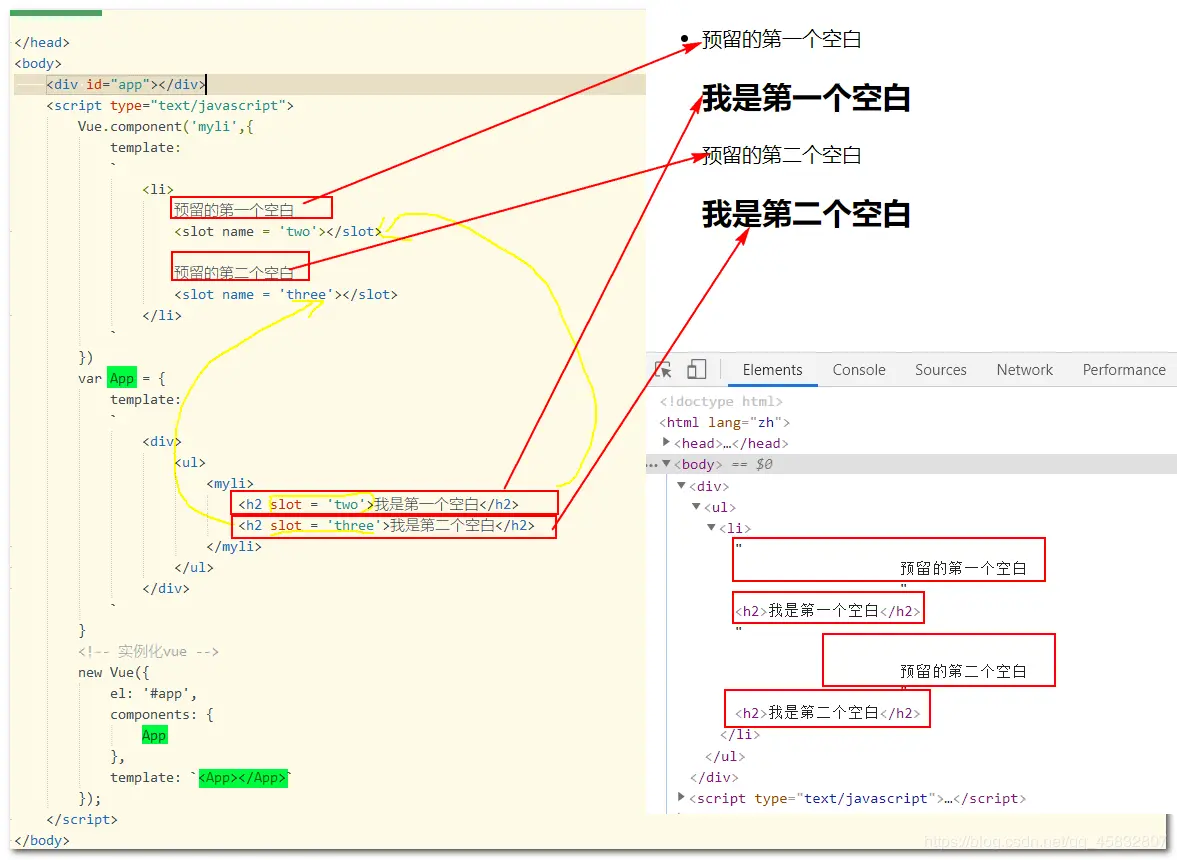Switch to the Console tab
1177x860 pixels.
(x=858, y=369)
